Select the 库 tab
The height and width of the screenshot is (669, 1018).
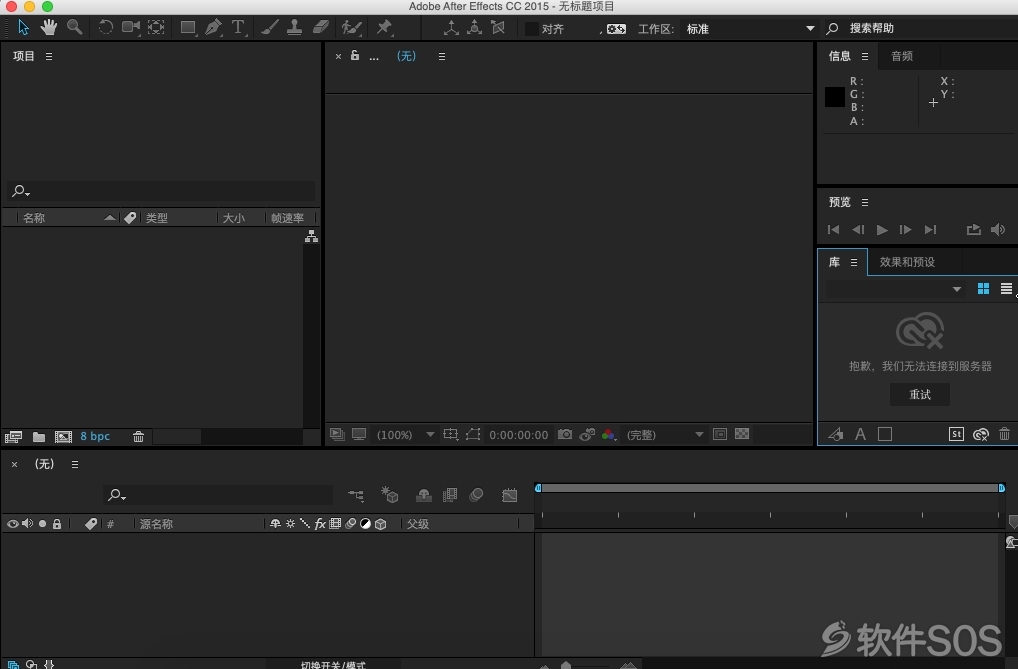click(x=834, y=262)
